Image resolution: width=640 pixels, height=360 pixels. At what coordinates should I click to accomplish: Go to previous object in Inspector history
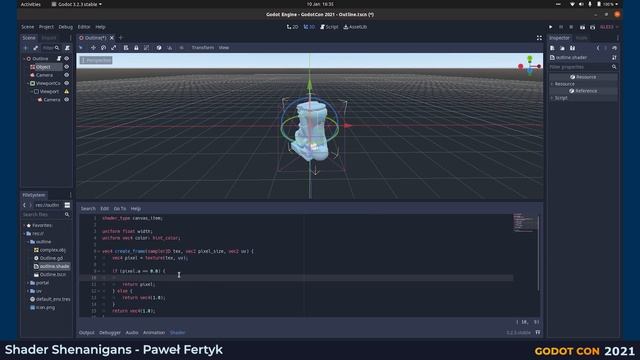(598, 48)
